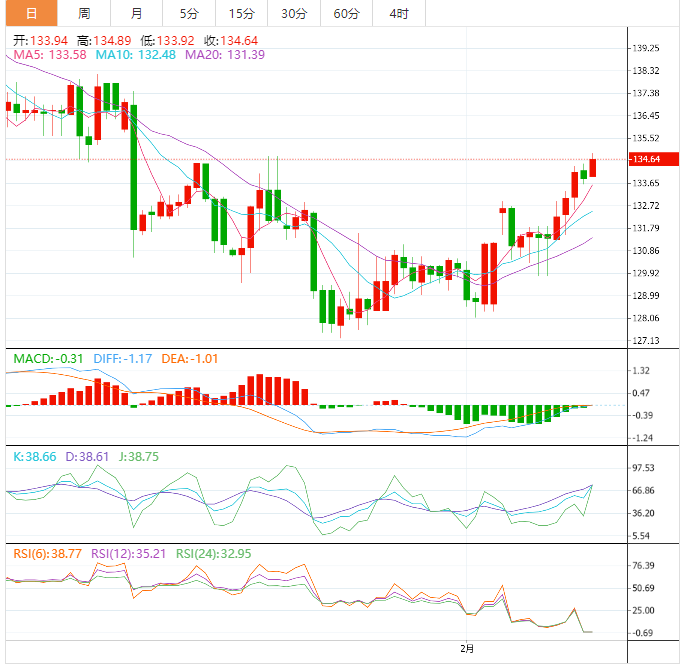Click the RSI(24) 32.95 label
Screen dimensions: 684x667
click(214, 554)
